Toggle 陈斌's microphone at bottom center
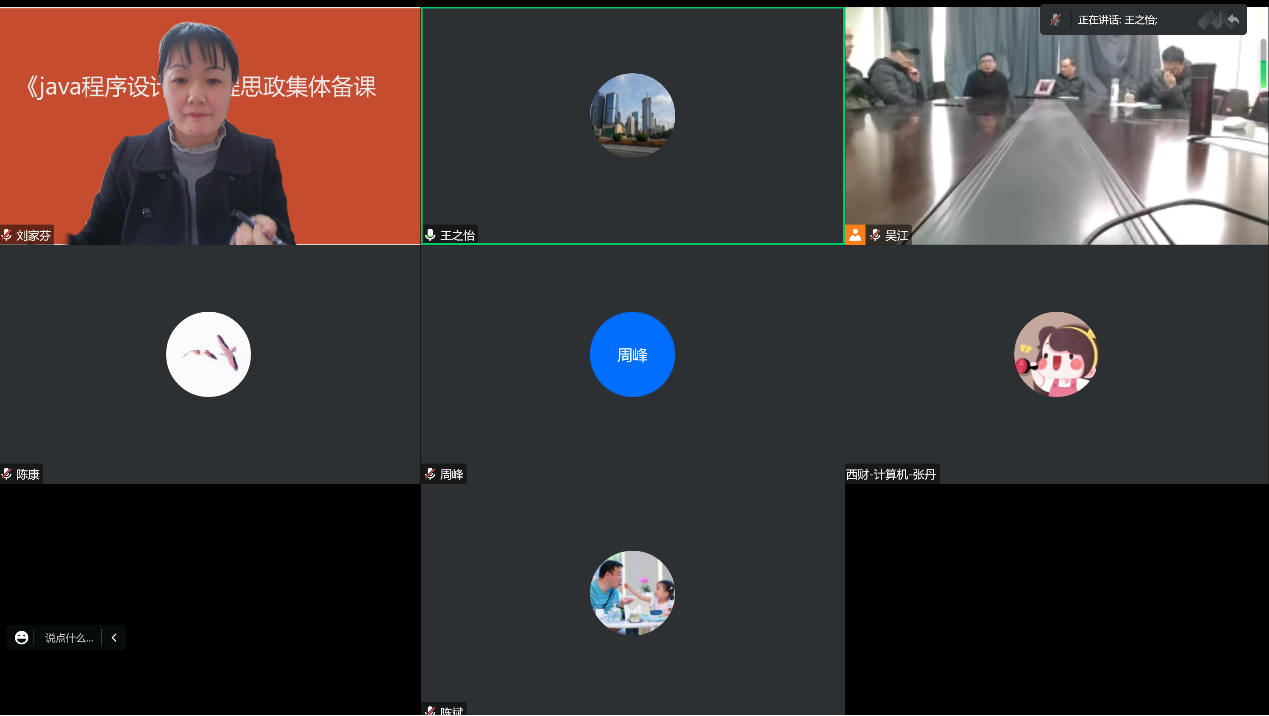Viewport: 1269px width, 716px height. (429, 710)
